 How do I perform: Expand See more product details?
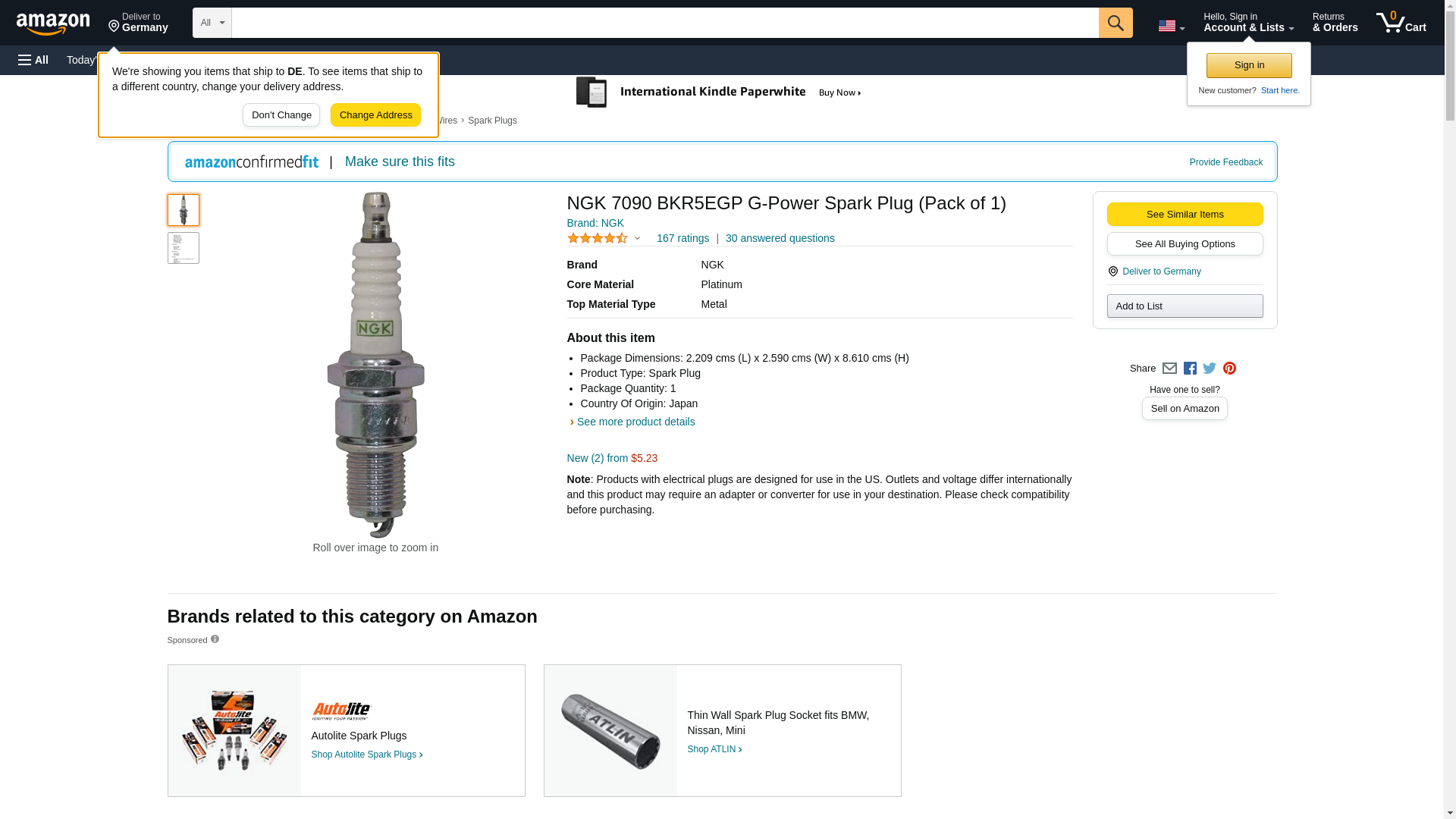tap(635, 422)
